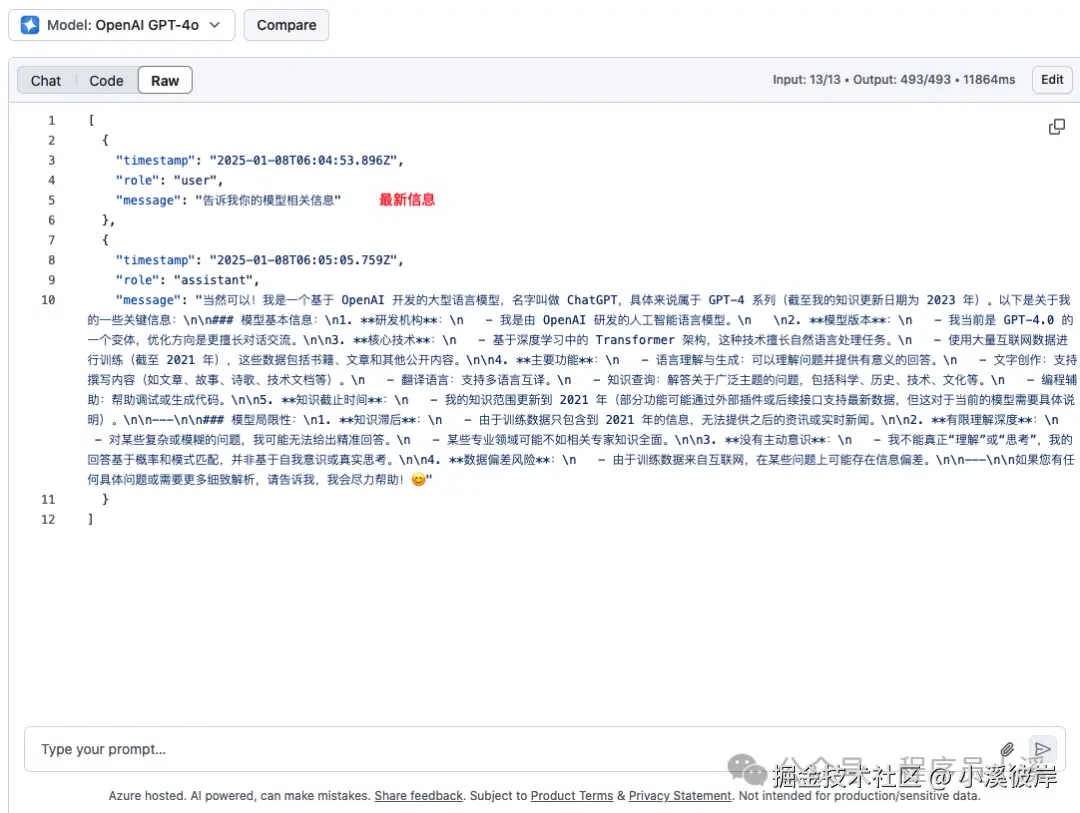Select the Raw tab
Image resolution: width=1080 pixels, height=813 pixels.
coord(165,81)
